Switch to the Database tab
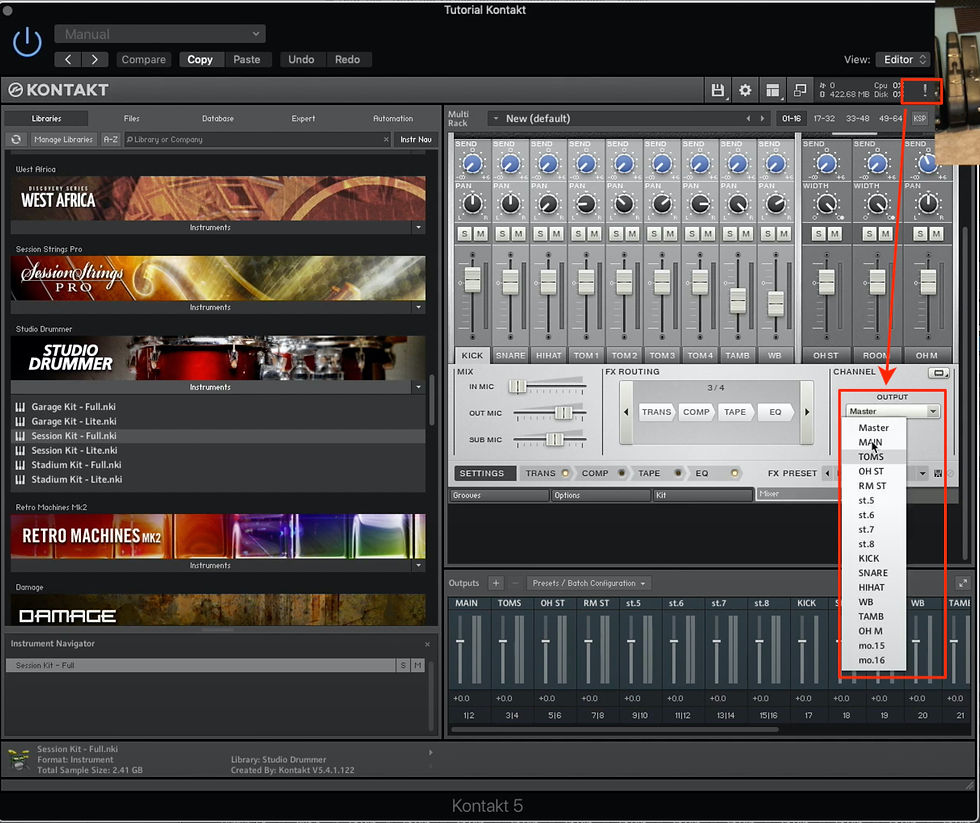The image size is (980, 823). (x=218, y=118)
